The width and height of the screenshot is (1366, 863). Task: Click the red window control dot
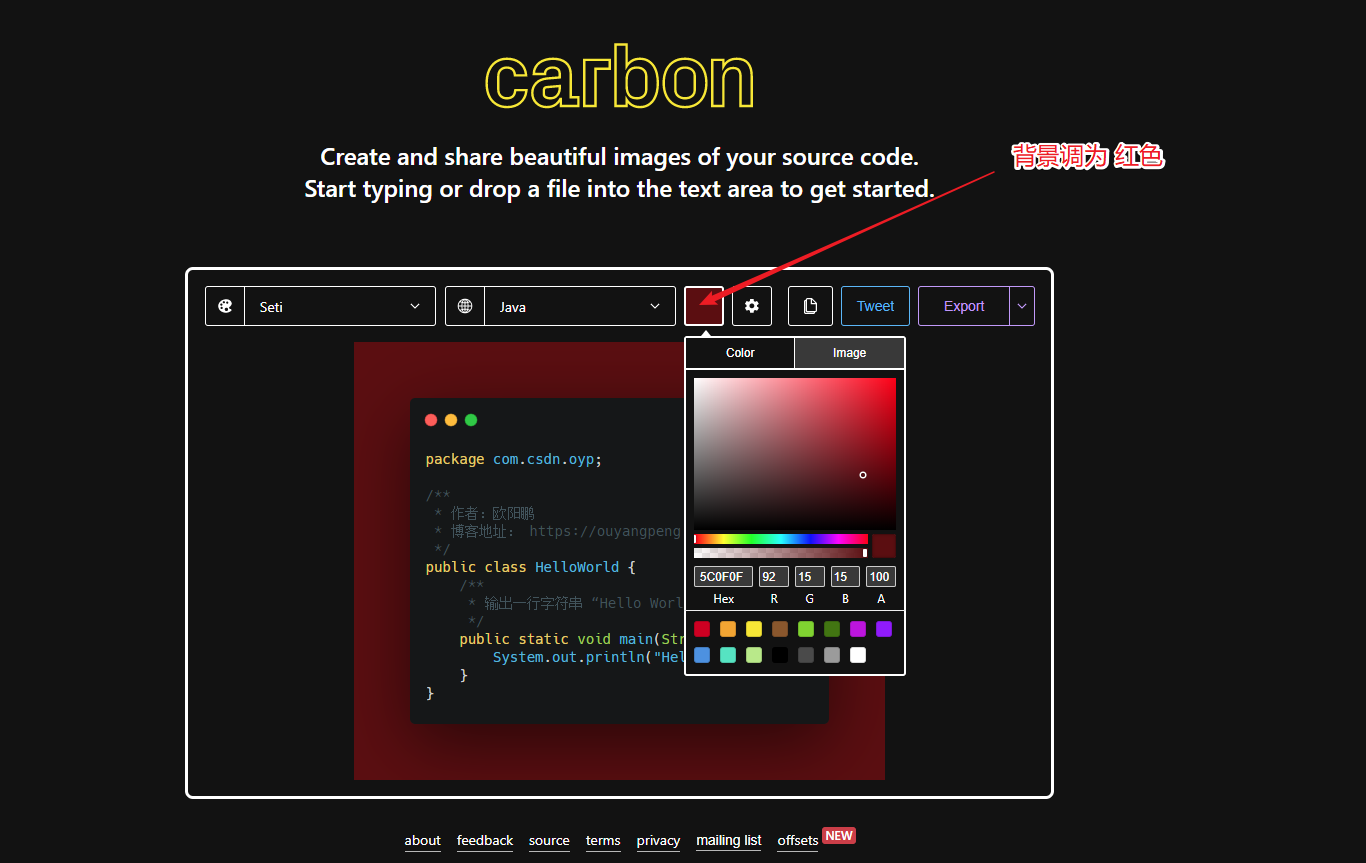pos(431,420)
